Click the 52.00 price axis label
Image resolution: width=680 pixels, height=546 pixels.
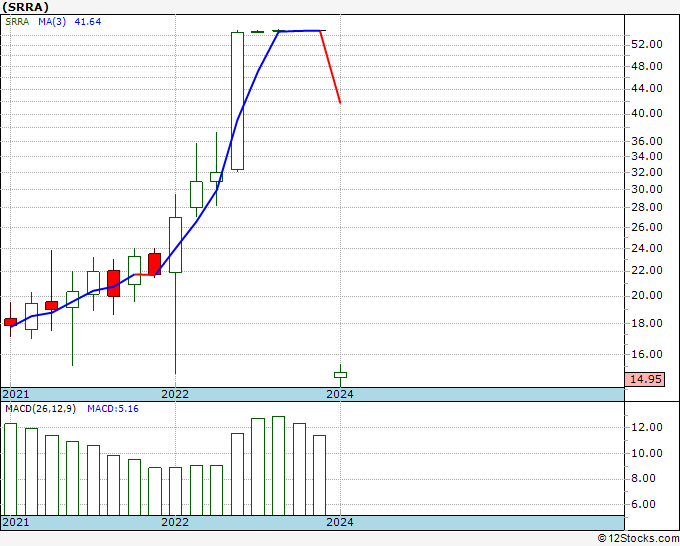tap(647, 44)
